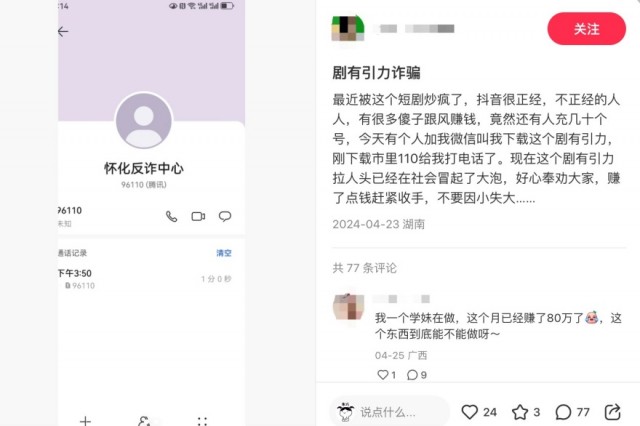This screenshot has height=426, width=640.
Task: Open the post title 剧有引力诈骗
Action: click(x=376, y=73)
